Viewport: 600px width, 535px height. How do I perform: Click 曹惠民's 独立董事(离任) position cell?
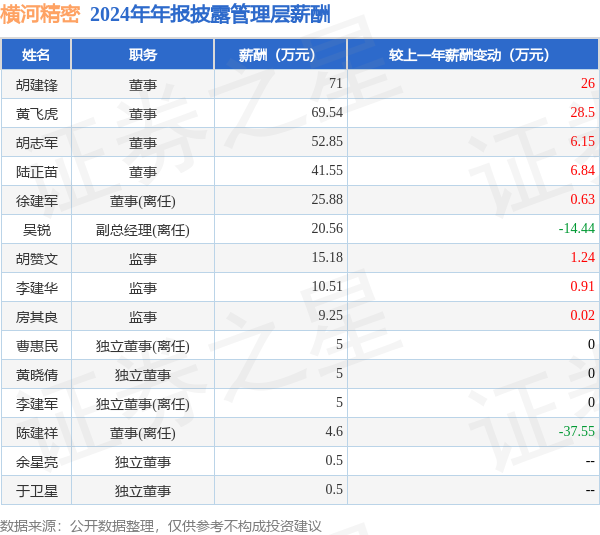point(143,346)
